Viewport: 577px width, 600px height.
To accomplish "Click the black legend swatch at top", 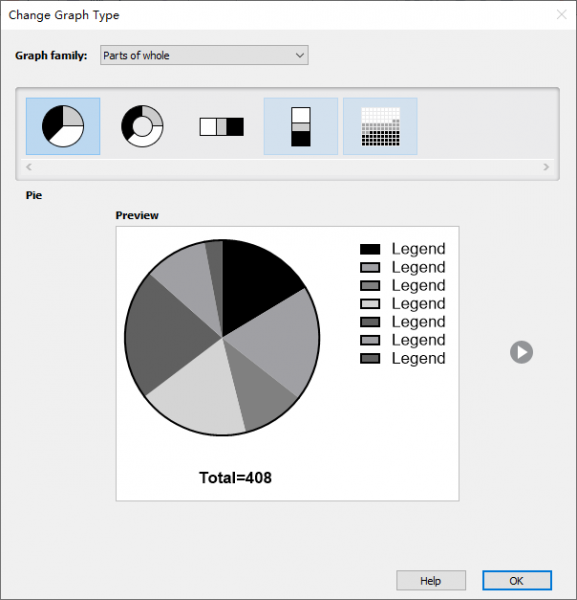I will pyautogui.click(x=370, y=249).
